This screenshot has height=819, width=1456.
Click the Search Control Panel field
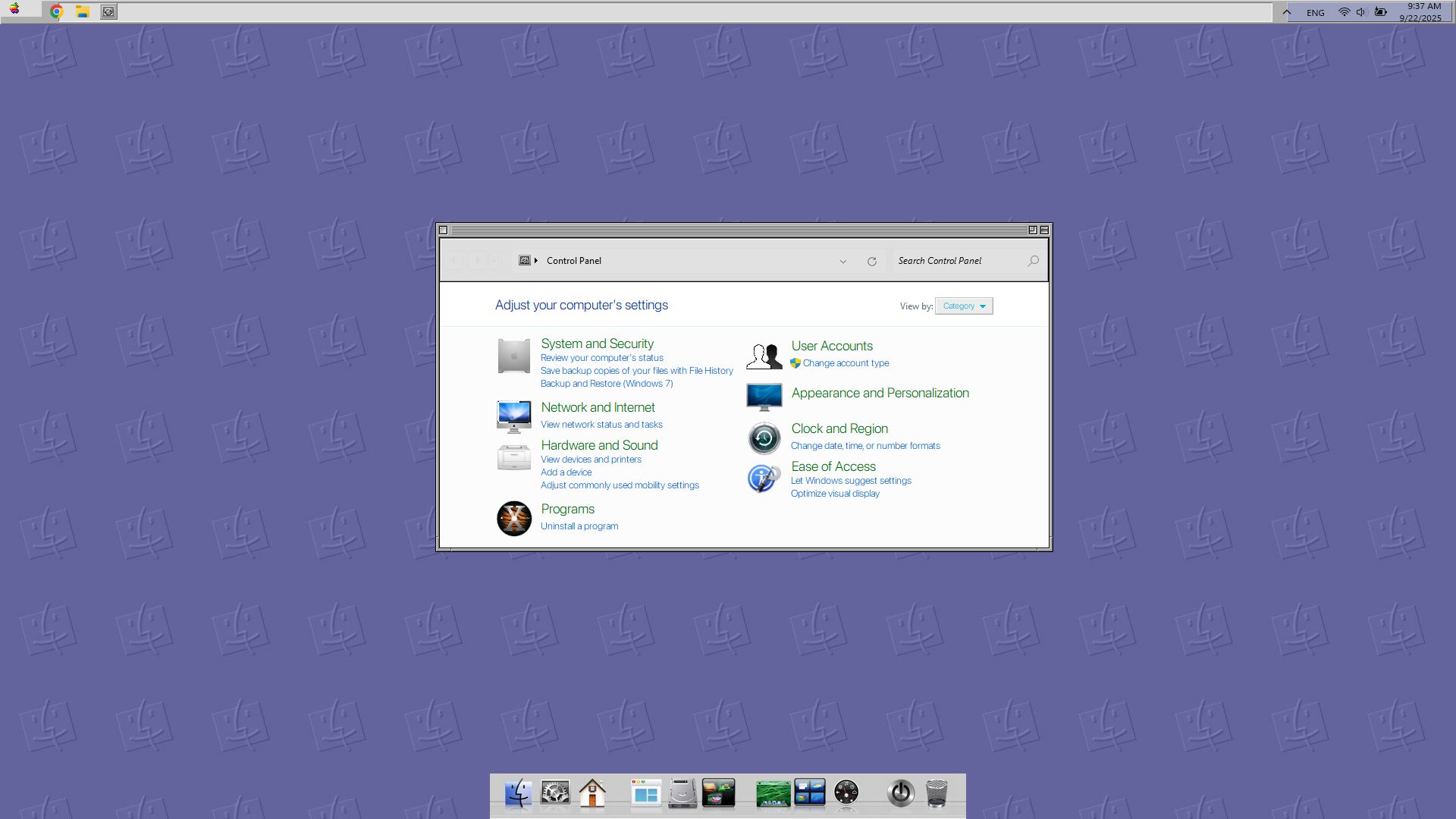coord(959,261)
